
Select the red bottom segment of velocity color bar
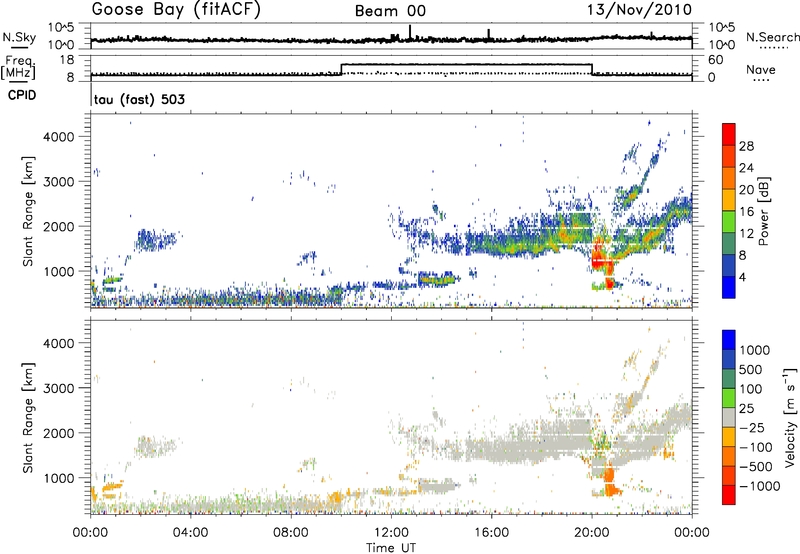coord(729,494)
